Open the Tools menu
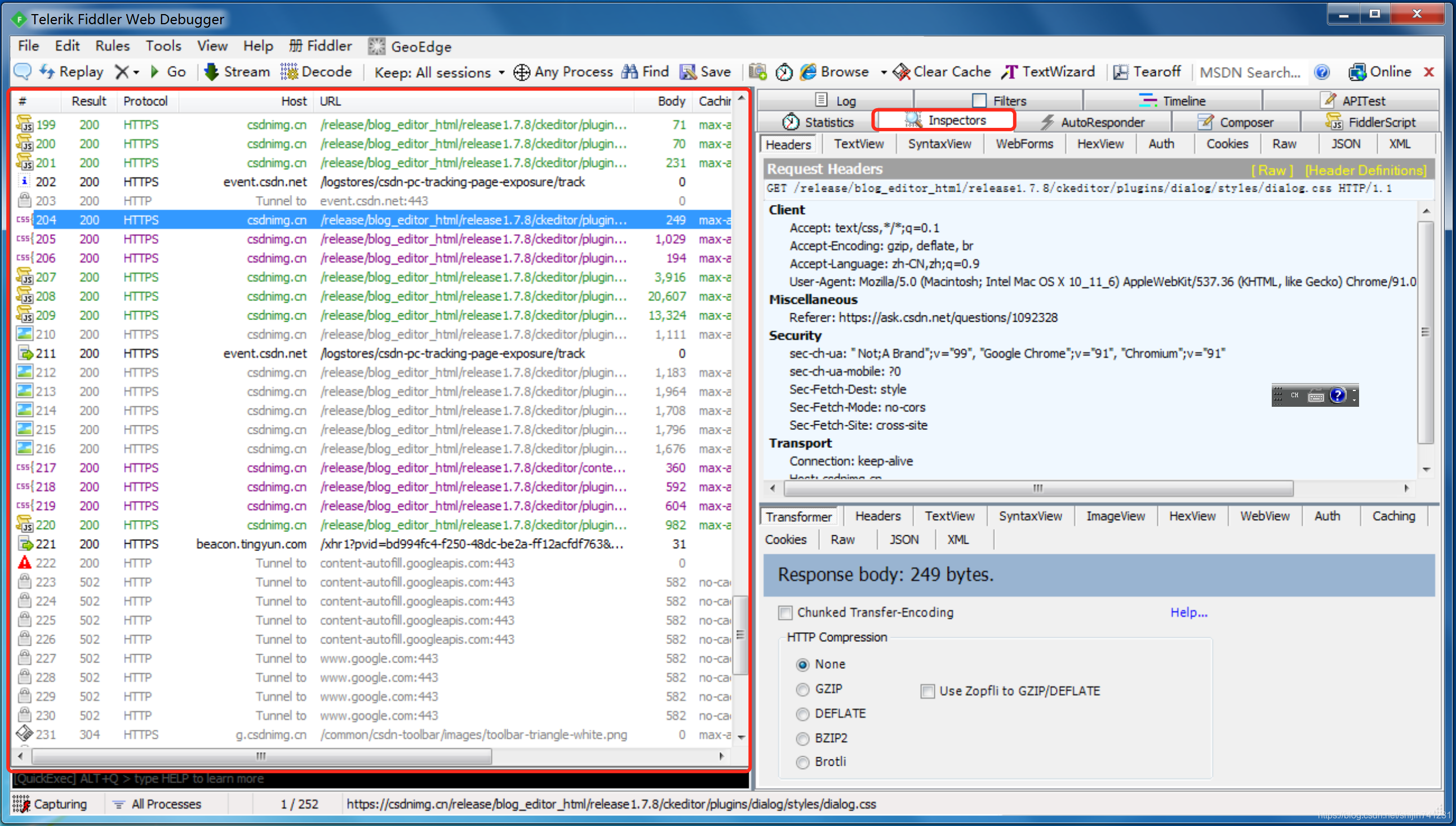 point(163,46)
